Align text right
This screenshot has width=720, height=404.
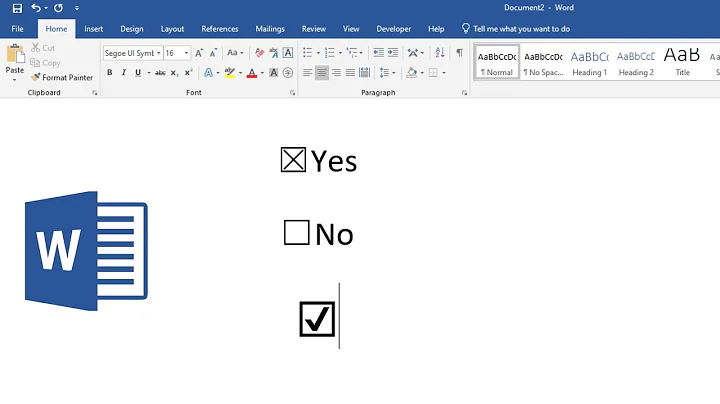(336, 73)
